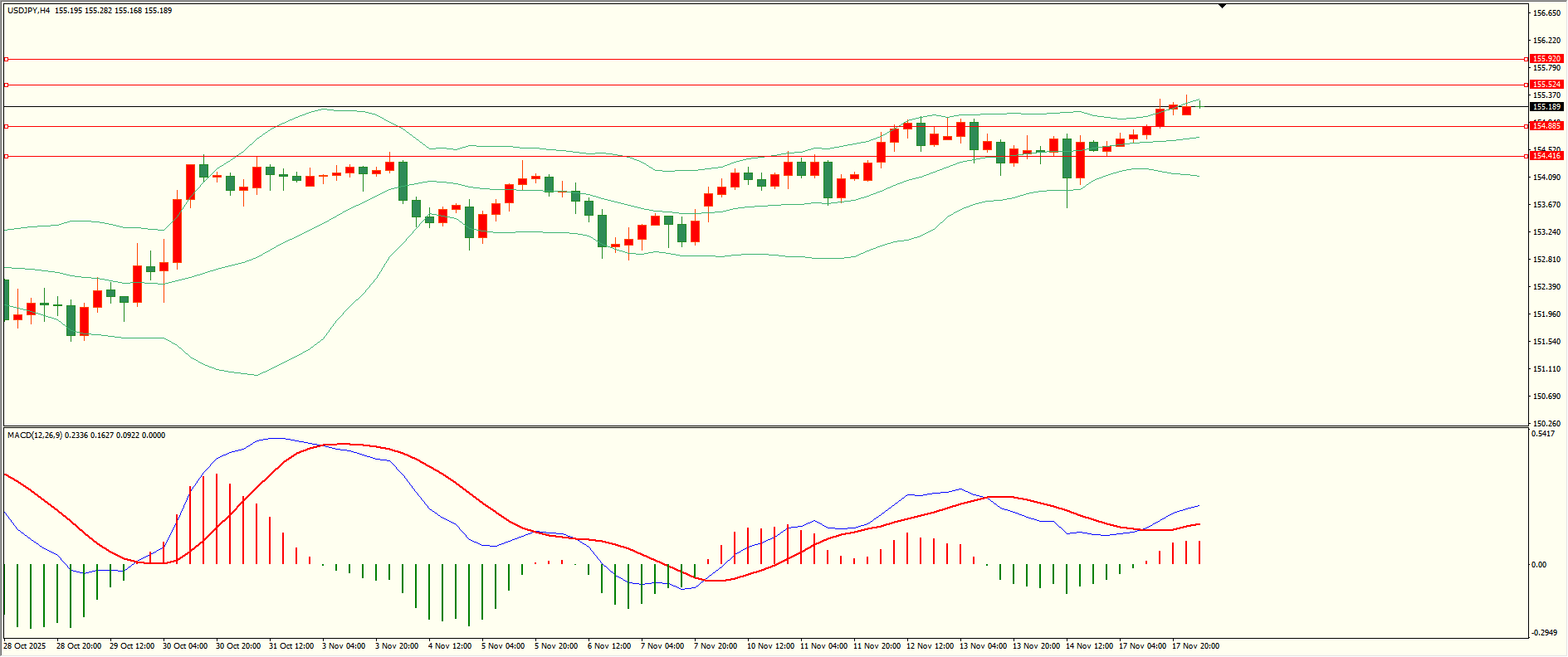Screen dimensions: 1568x657
Task: Click the red 155.524 price tag
Action: pyautogui.click(x=1546, y=85)
